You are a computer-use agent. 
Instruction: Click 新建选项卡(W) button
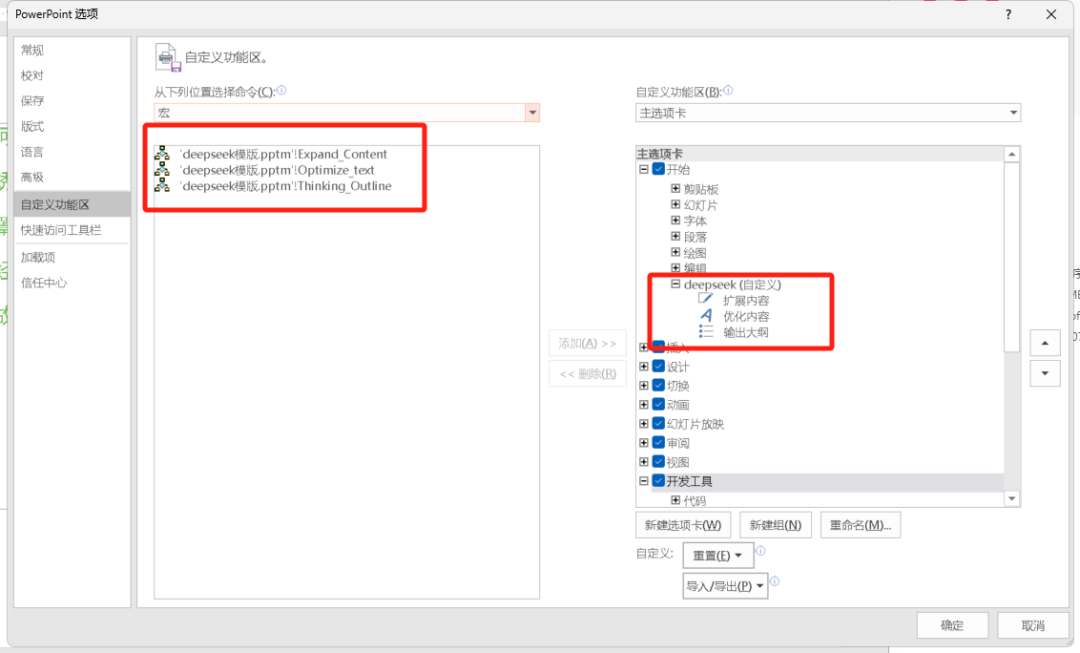683,525
